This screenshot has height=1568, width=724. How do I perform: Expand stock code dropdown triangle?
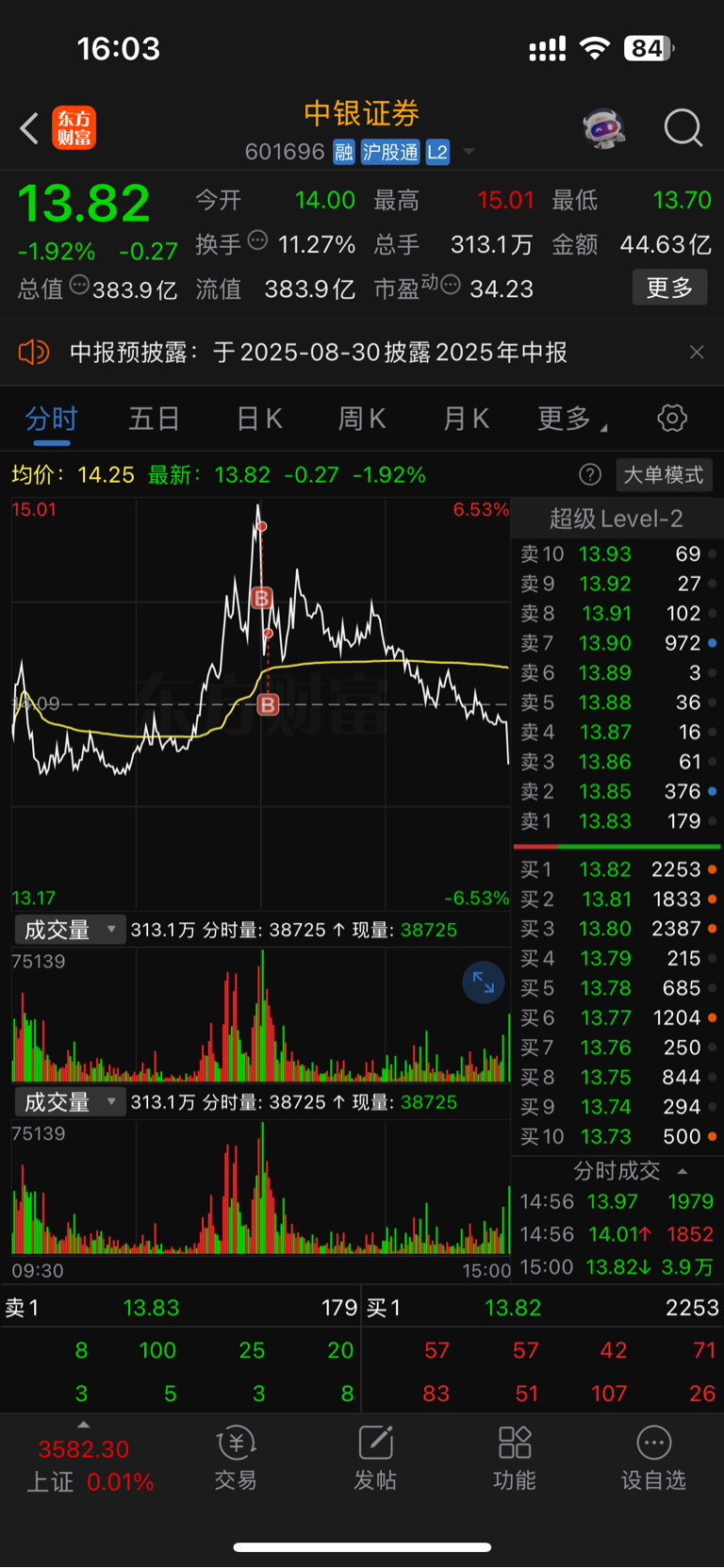point(469,153)
